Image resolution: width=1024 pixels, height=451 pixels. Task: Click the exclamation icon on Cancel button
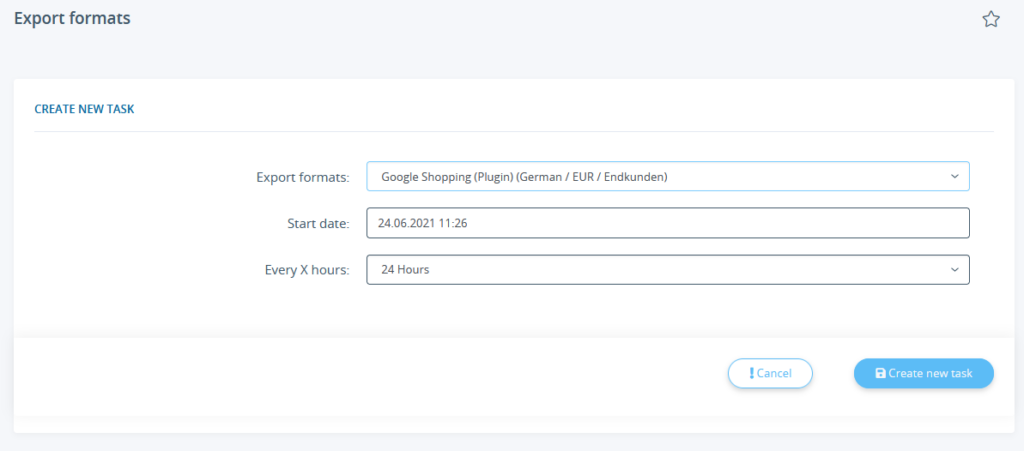point(751,373)
